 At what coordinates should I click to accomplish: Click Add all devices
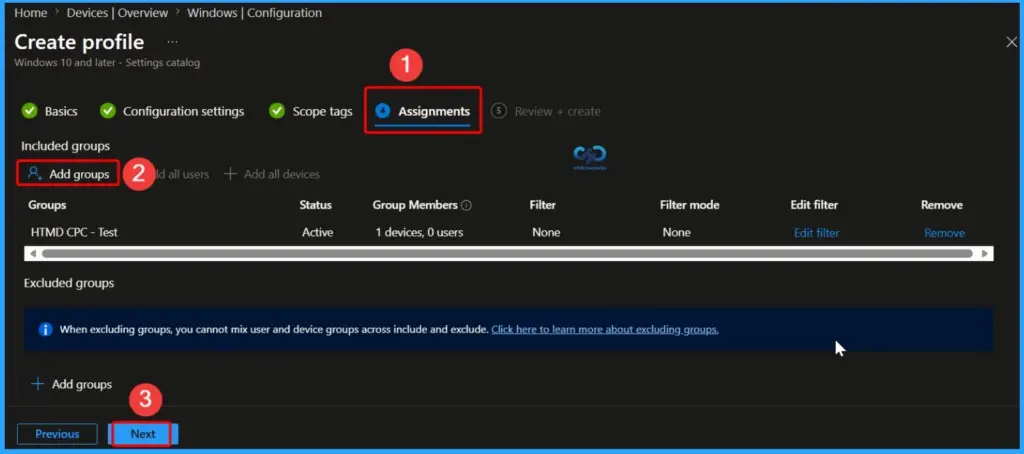point(272,174)
